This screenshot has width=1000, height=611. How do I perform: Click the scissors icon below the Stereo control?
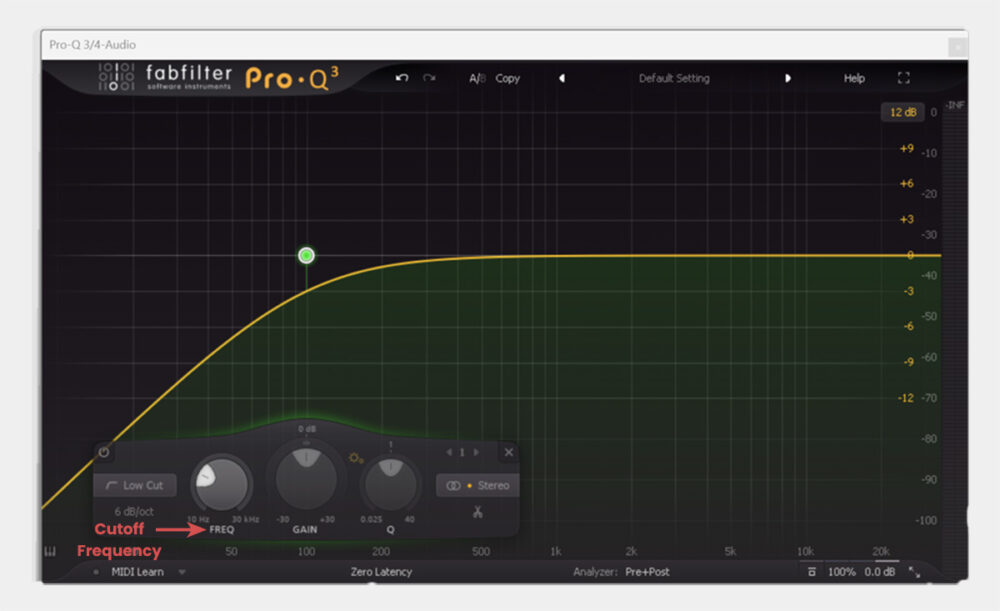click(479, 512)
